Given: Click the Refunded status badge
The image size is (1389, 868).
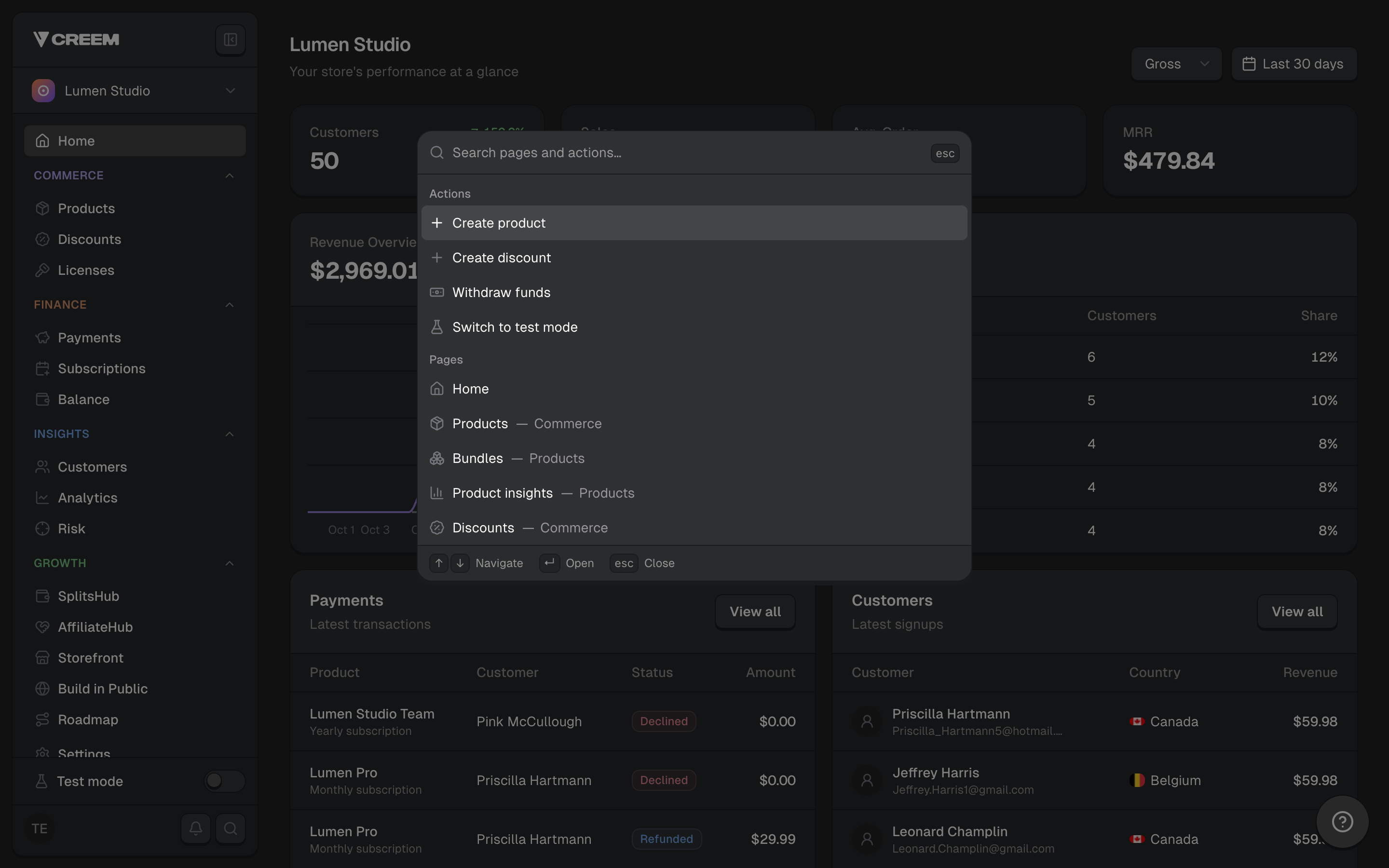Looking at the screenshot, I should pos(667,839).
